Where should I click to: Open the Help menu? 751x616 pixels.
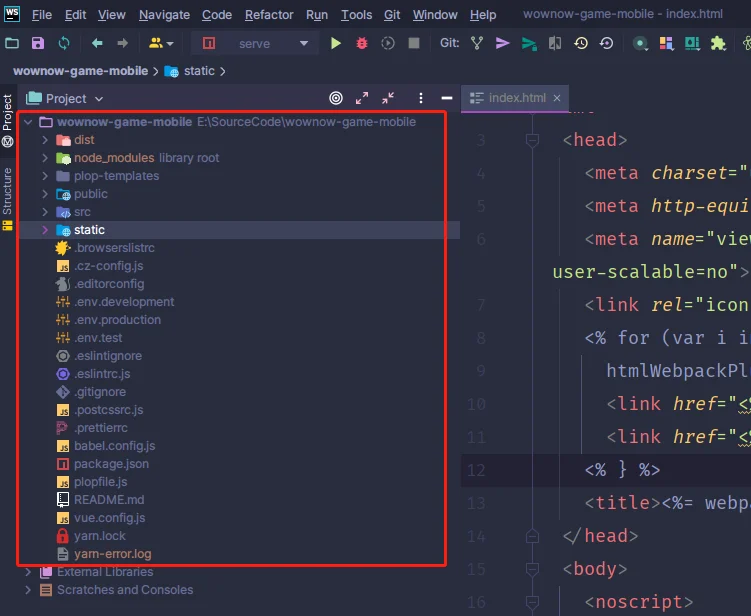coord(483,15)
